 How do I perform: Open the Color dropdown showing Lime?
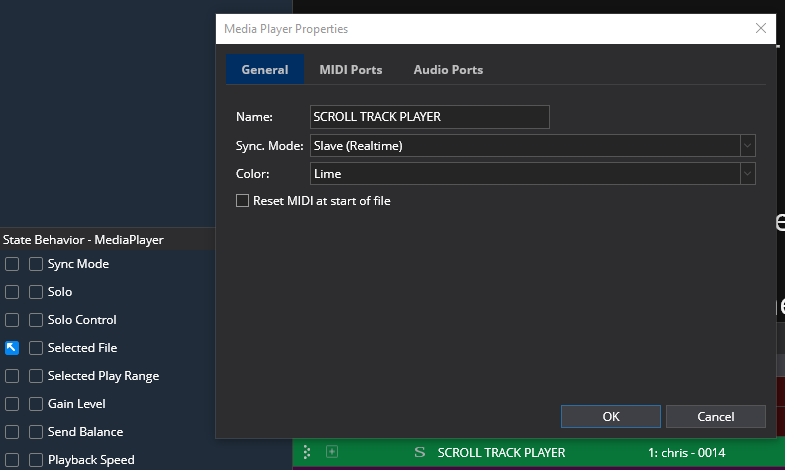pyautogui.click(x=747, y=174)
